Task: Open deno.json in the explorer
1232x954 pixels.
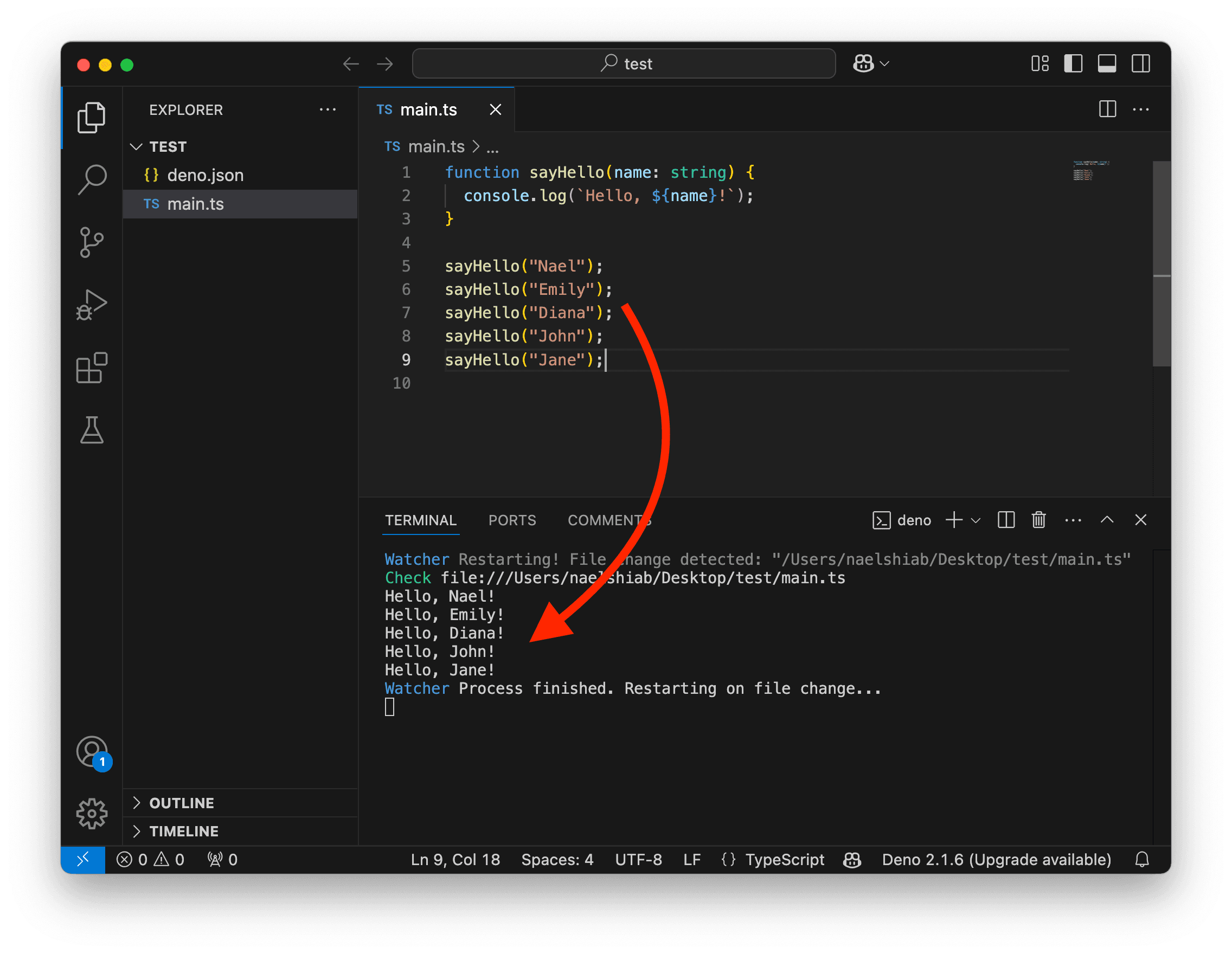Action: click(x=240, y=175)
